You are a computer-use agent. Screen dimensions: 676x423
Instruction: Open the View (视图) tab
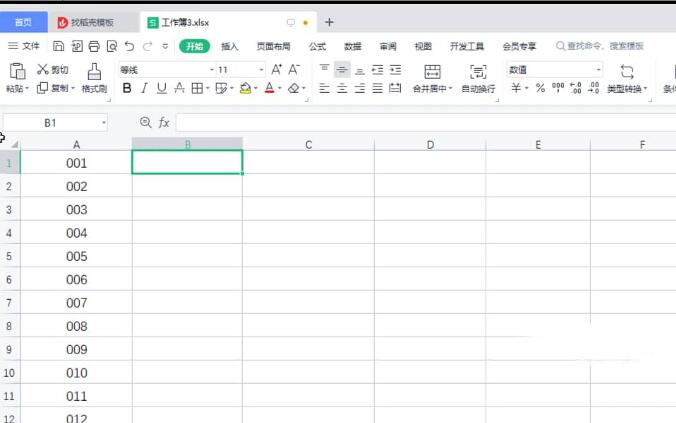[423, 46]
